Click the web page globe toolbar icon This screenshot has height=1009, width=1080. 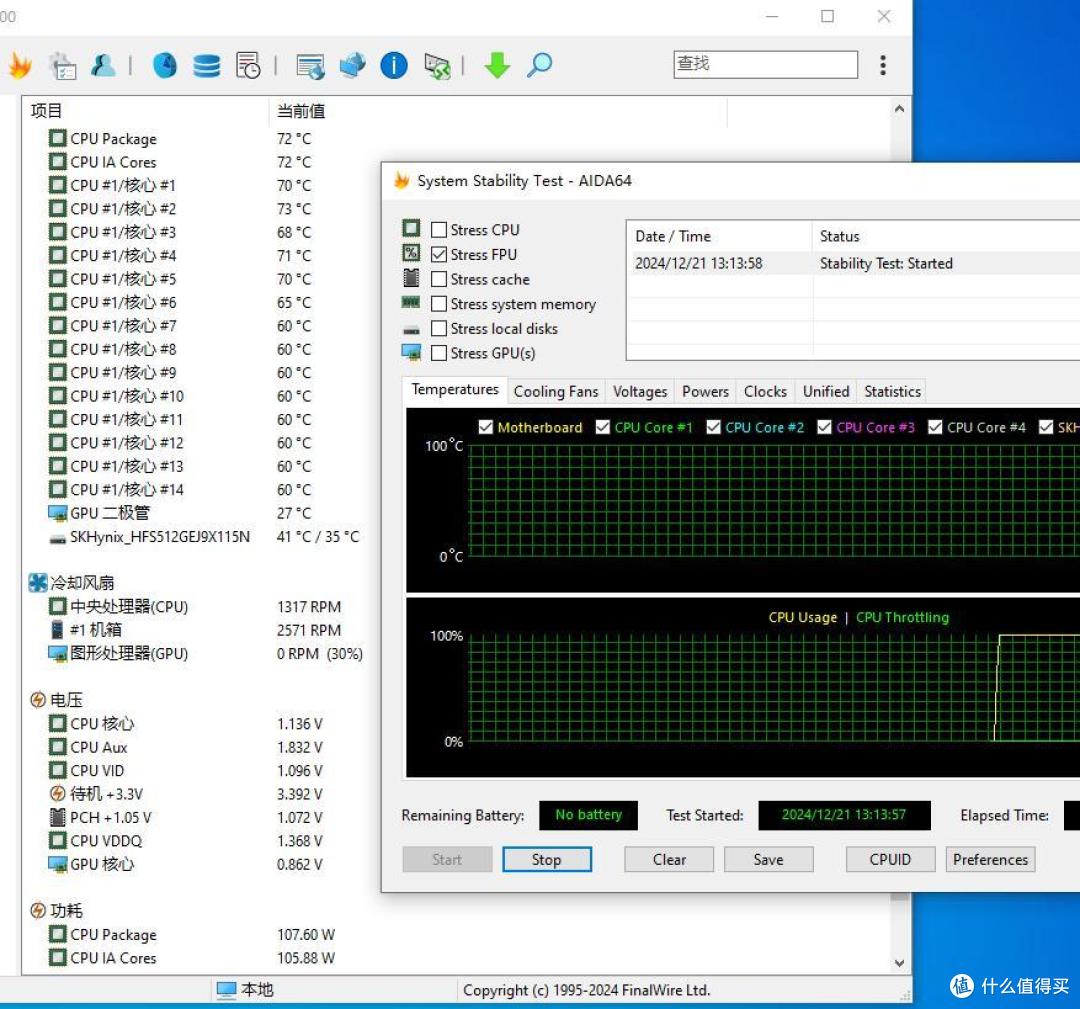[310, 66]
